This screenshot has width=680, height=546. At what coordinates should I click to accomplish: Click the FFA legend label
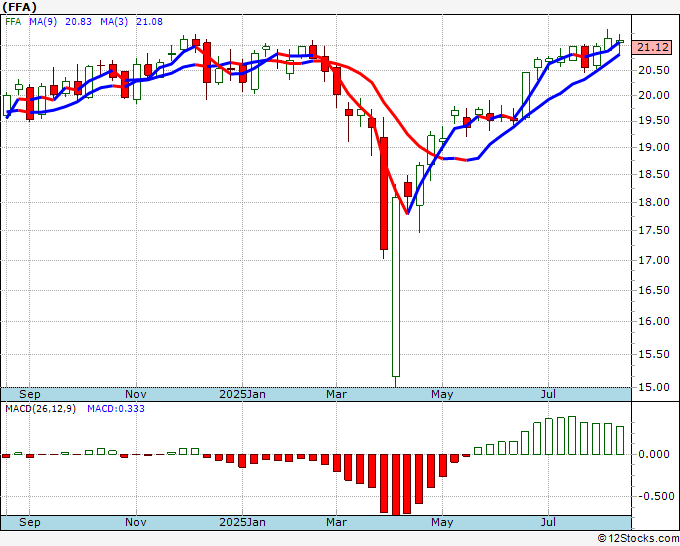13,22
